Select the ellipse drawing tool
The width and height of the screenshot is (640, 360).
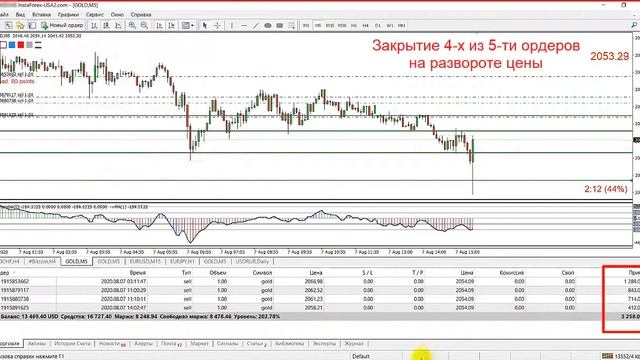[268, 25]
